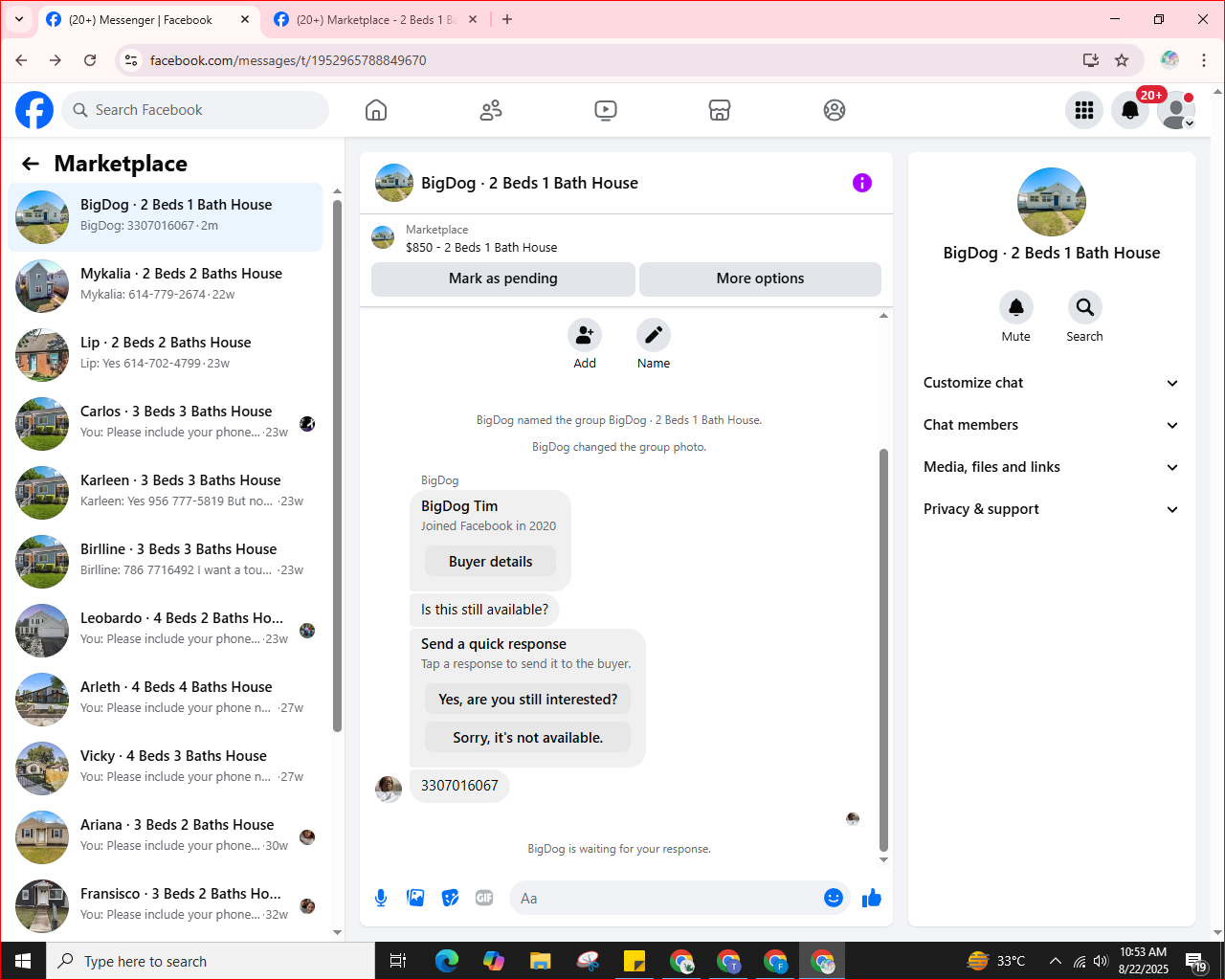Open Carlos 3 Beds 3 Baths House chat

coord(166,424)
